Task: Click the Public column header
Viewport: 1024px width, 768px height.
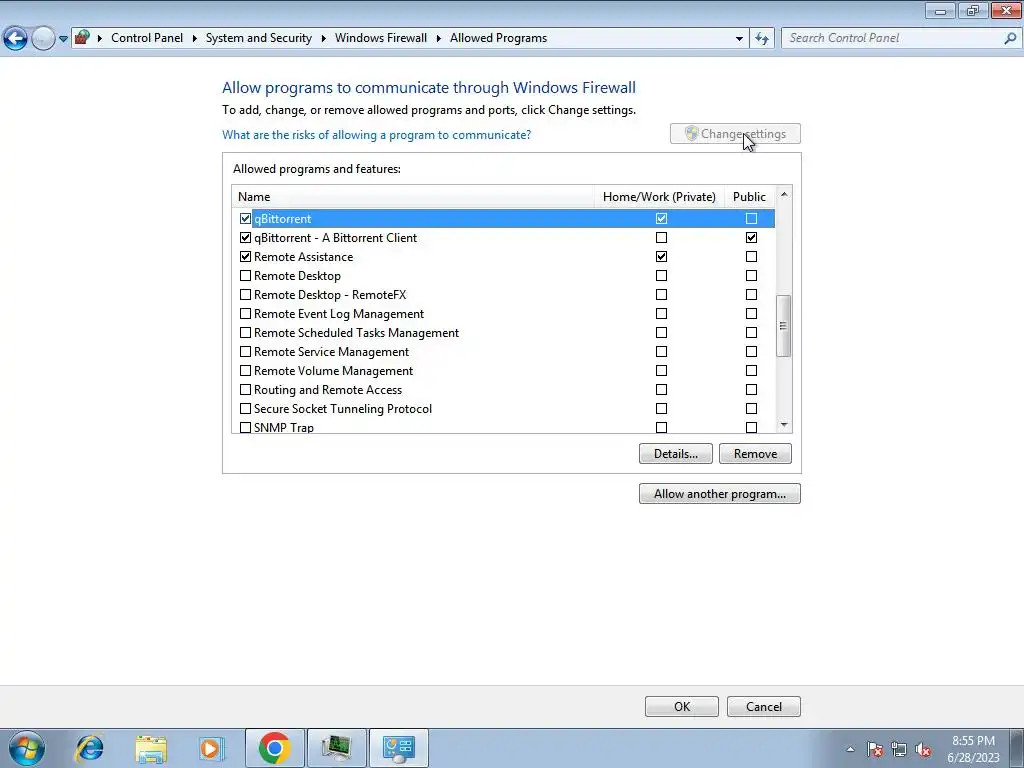Action: [749, 197]
